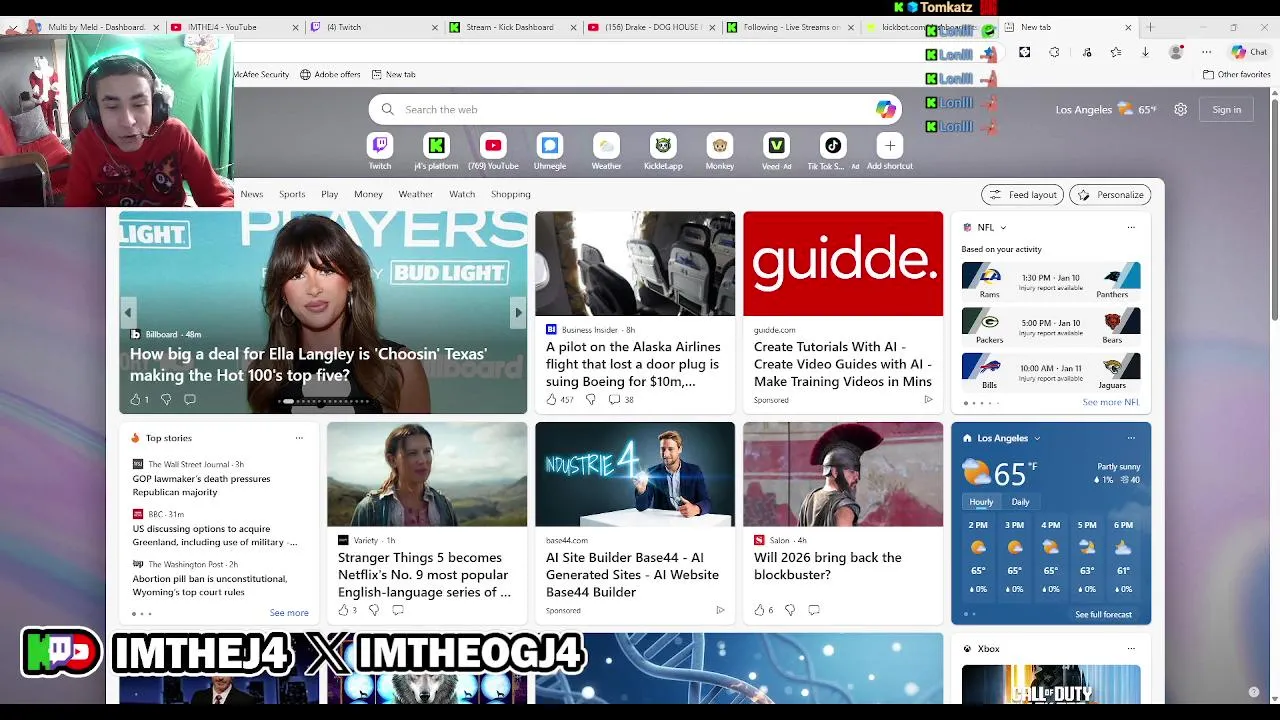Click the Copilot icon in search box

885,110
